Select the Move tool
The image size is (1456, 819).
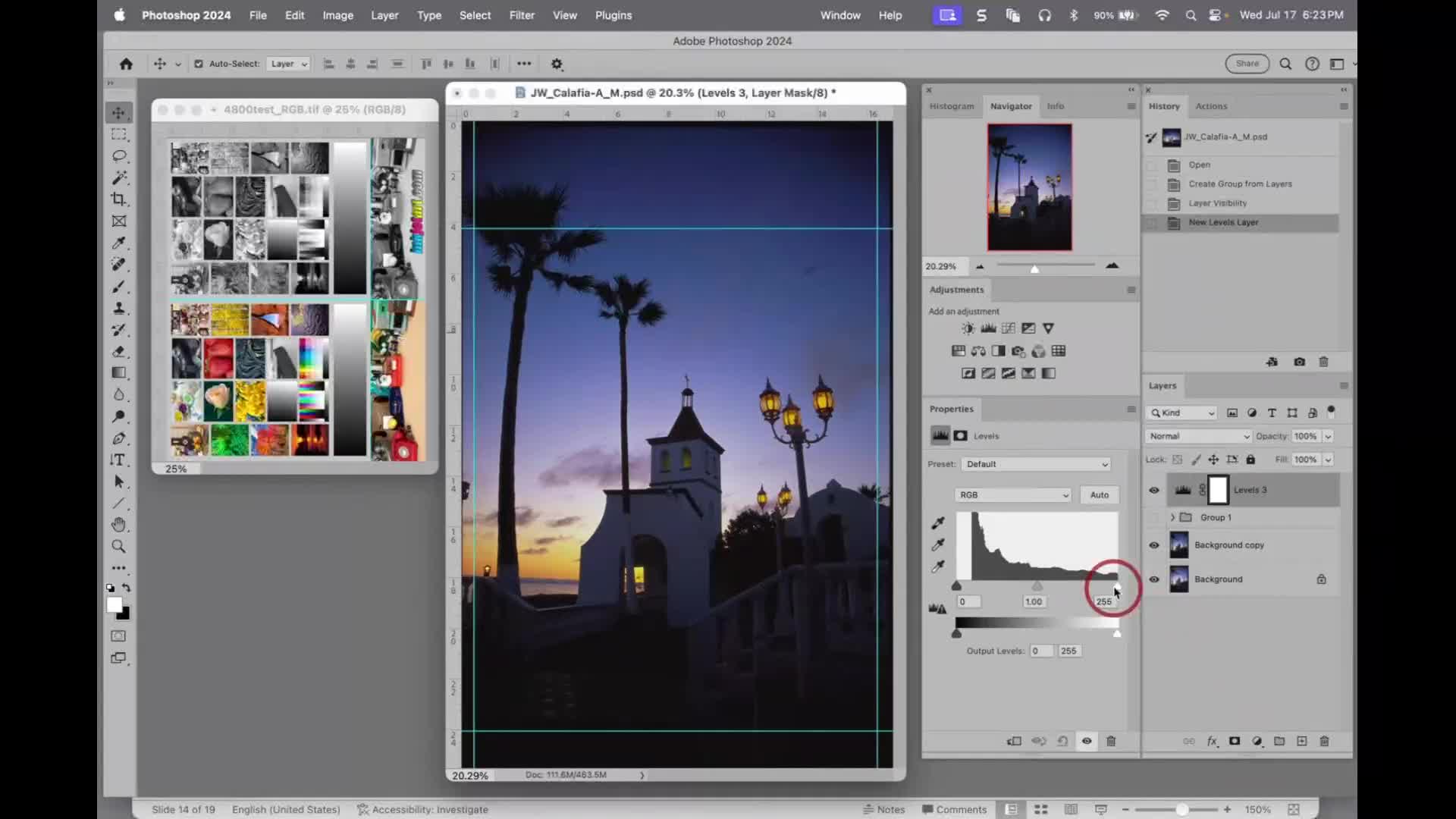click(x=118, y=112)
